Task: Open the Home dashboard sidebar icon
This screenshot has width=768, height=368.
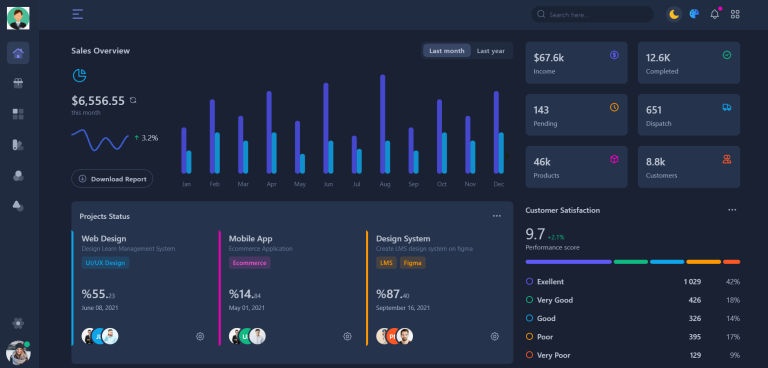Action: 18,53
